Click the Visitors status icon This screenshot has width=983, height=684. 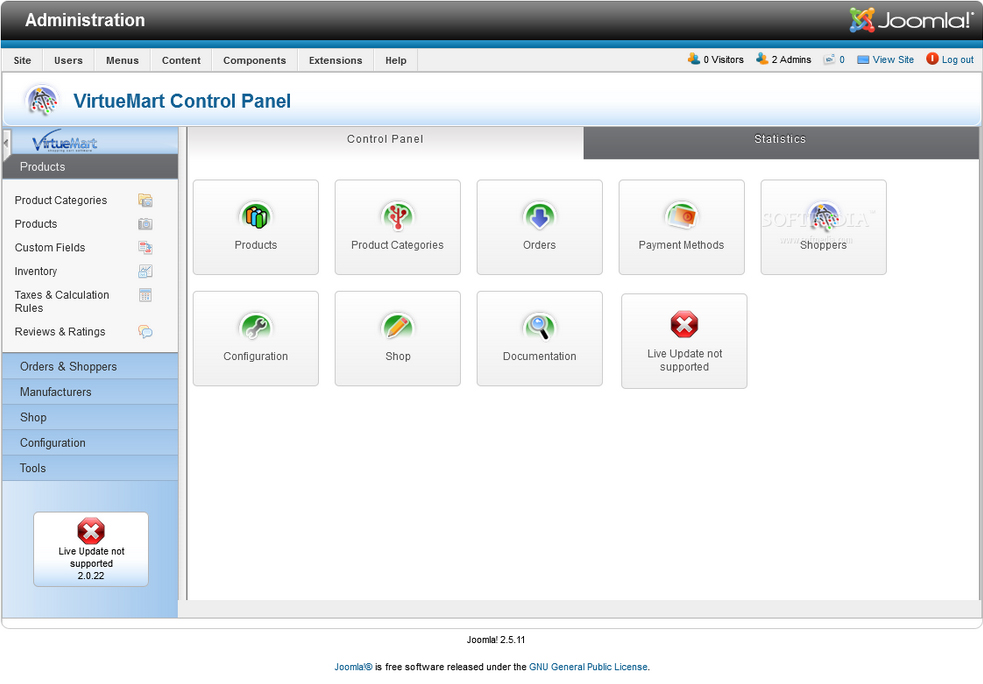click(x=693, y=59)
